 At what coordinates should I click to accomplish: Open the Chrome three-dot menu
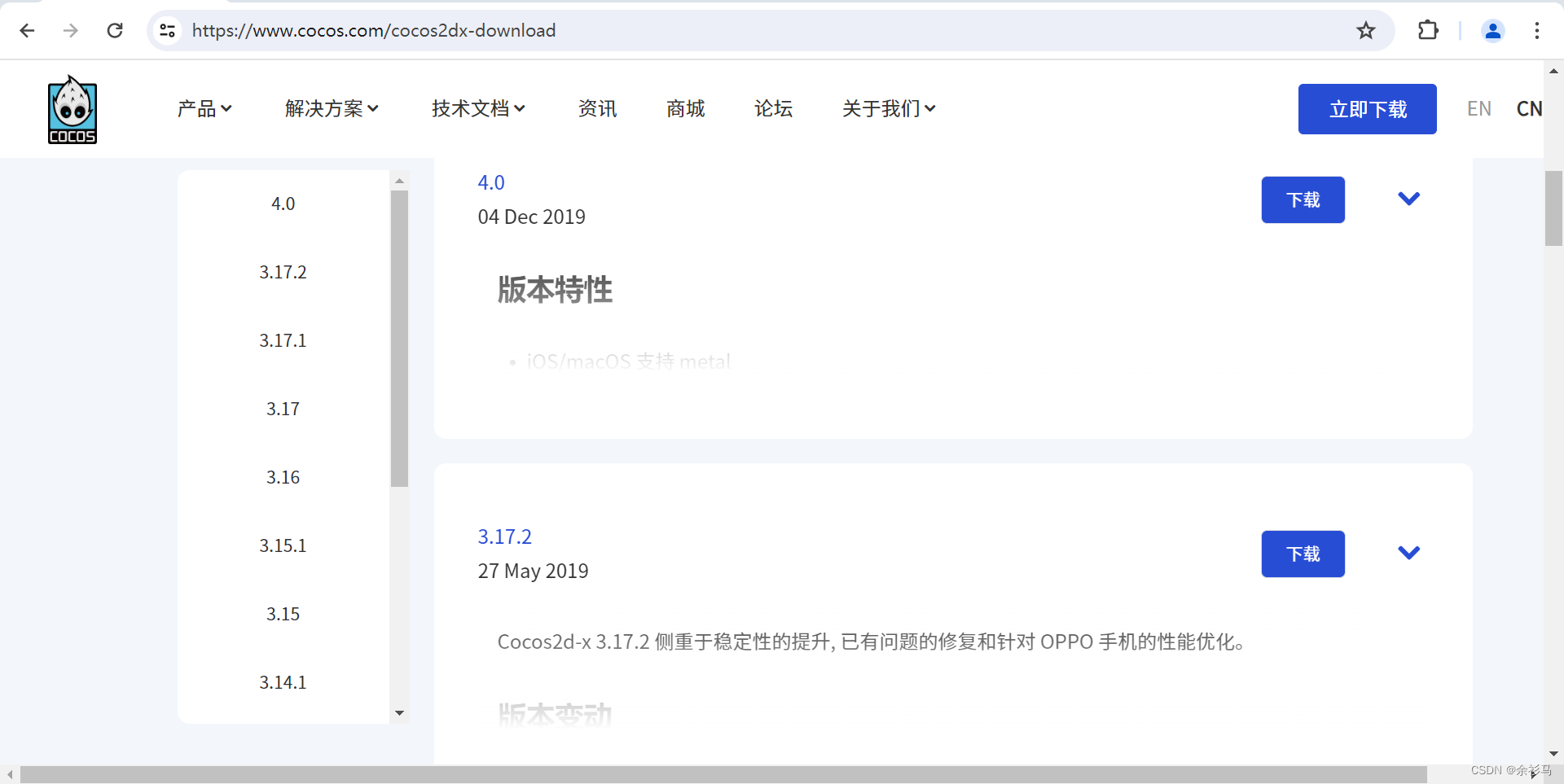tap(1537, 30)
